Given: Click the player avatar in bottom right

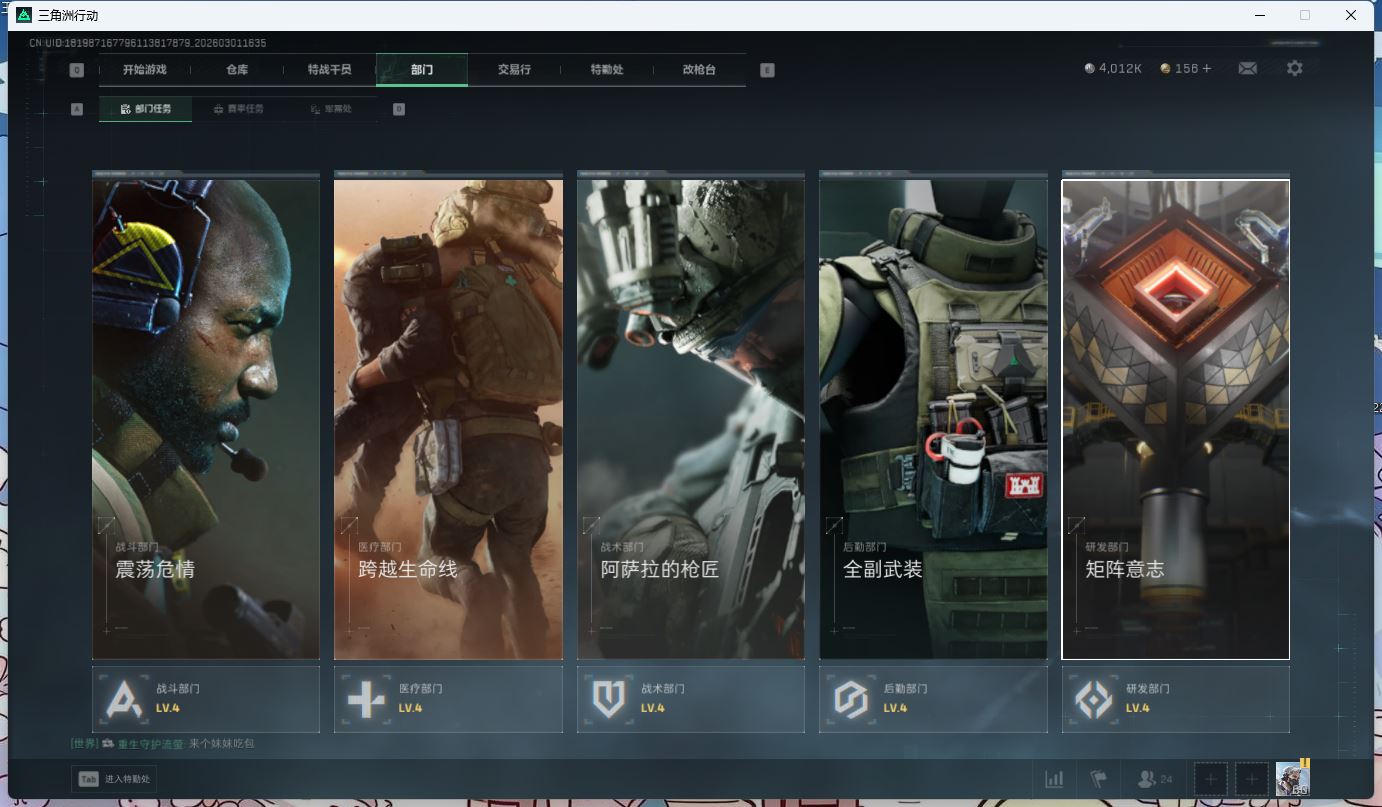Looking at the screenshot, I should point(1292,779).
